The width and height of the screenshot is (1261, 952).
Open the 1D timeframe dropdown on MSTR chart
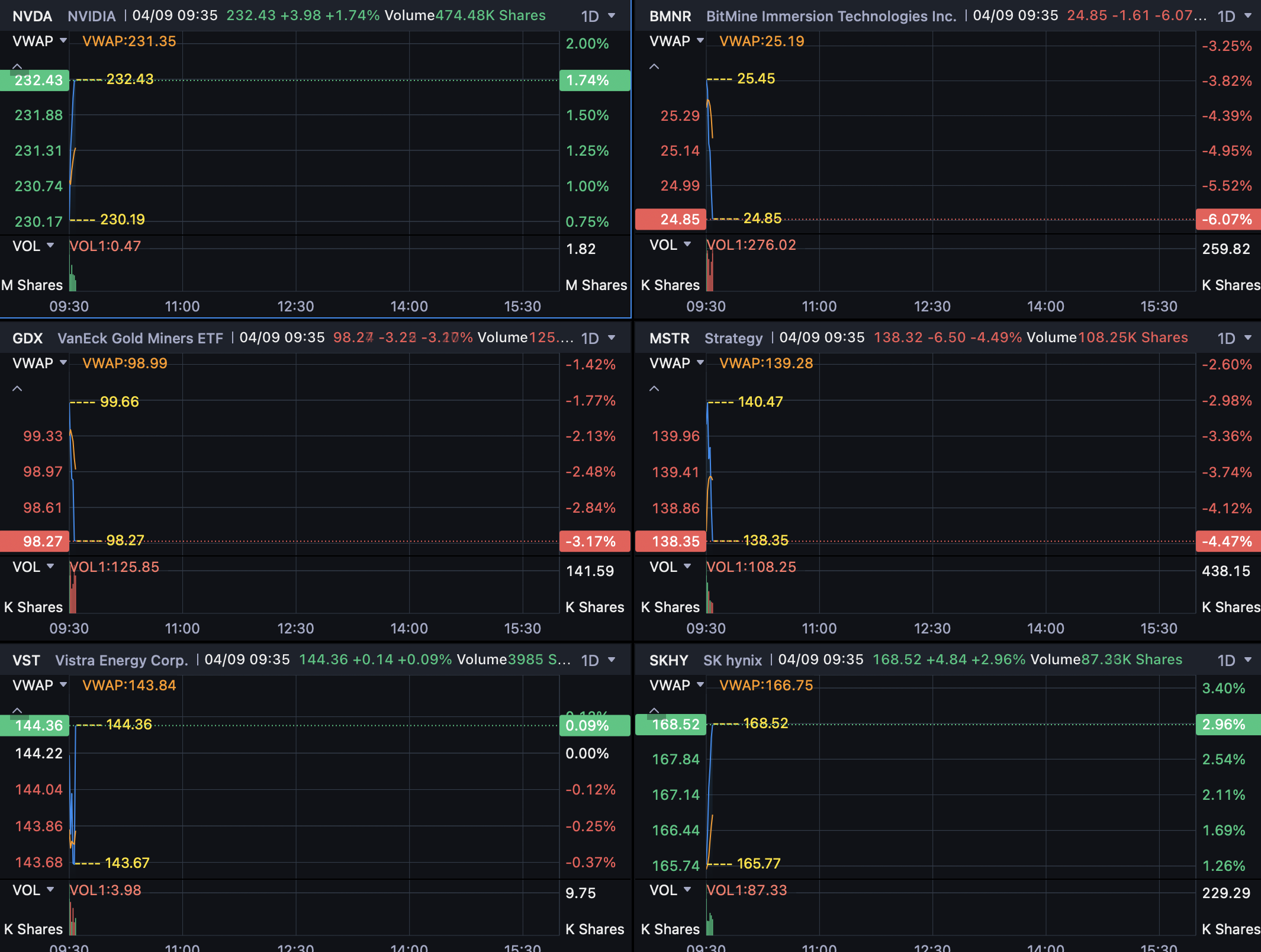(1234, 338)
